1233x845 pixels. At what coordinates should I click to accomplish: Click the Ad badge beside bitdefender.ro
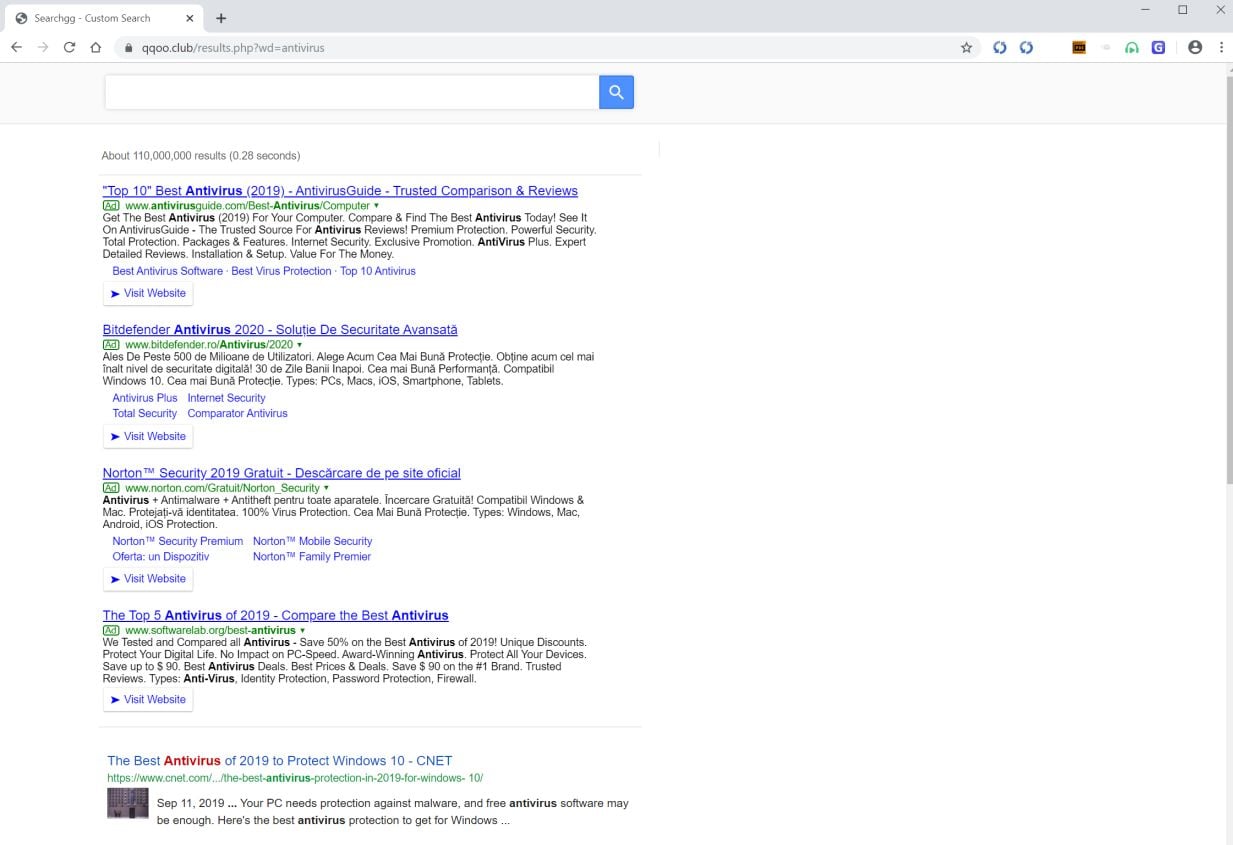tap(111, 345)
